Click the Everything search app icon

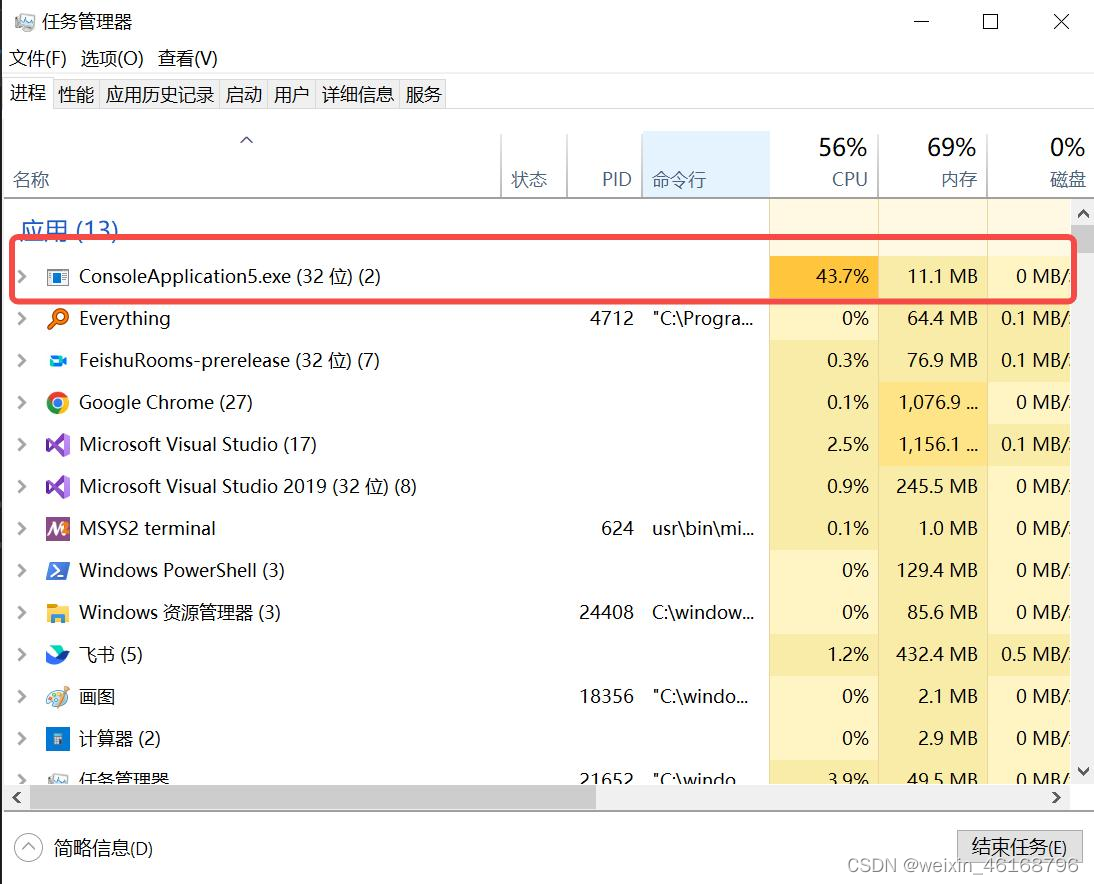[x=57, y=319]
